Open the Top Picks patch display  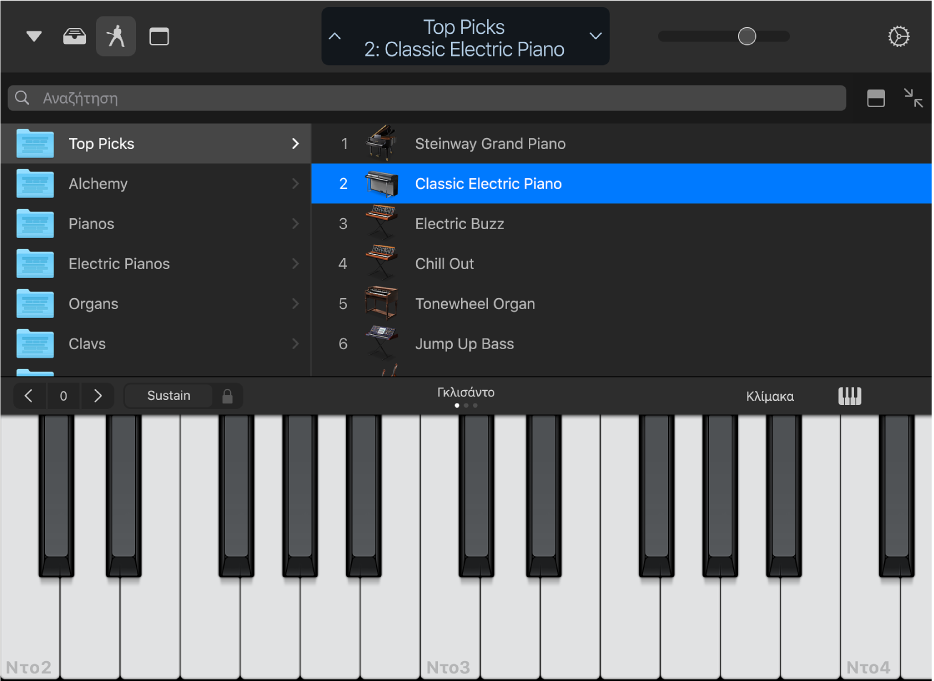465,38
